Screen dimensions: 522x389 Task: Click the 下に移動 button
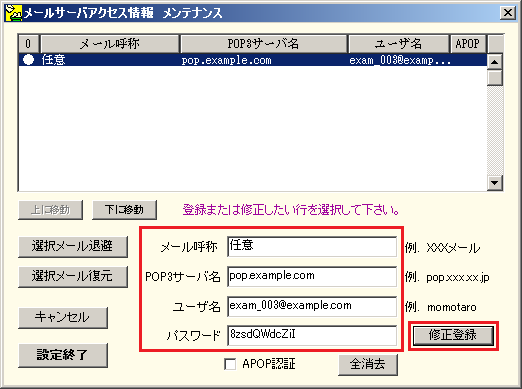coord(124,210)
